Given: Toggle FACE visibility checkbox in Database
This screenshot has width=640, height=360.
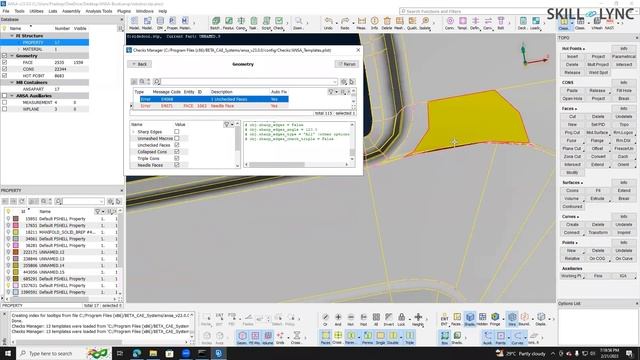Looking at the screenshot, I should pyautogui.click(x=4, y=62).
